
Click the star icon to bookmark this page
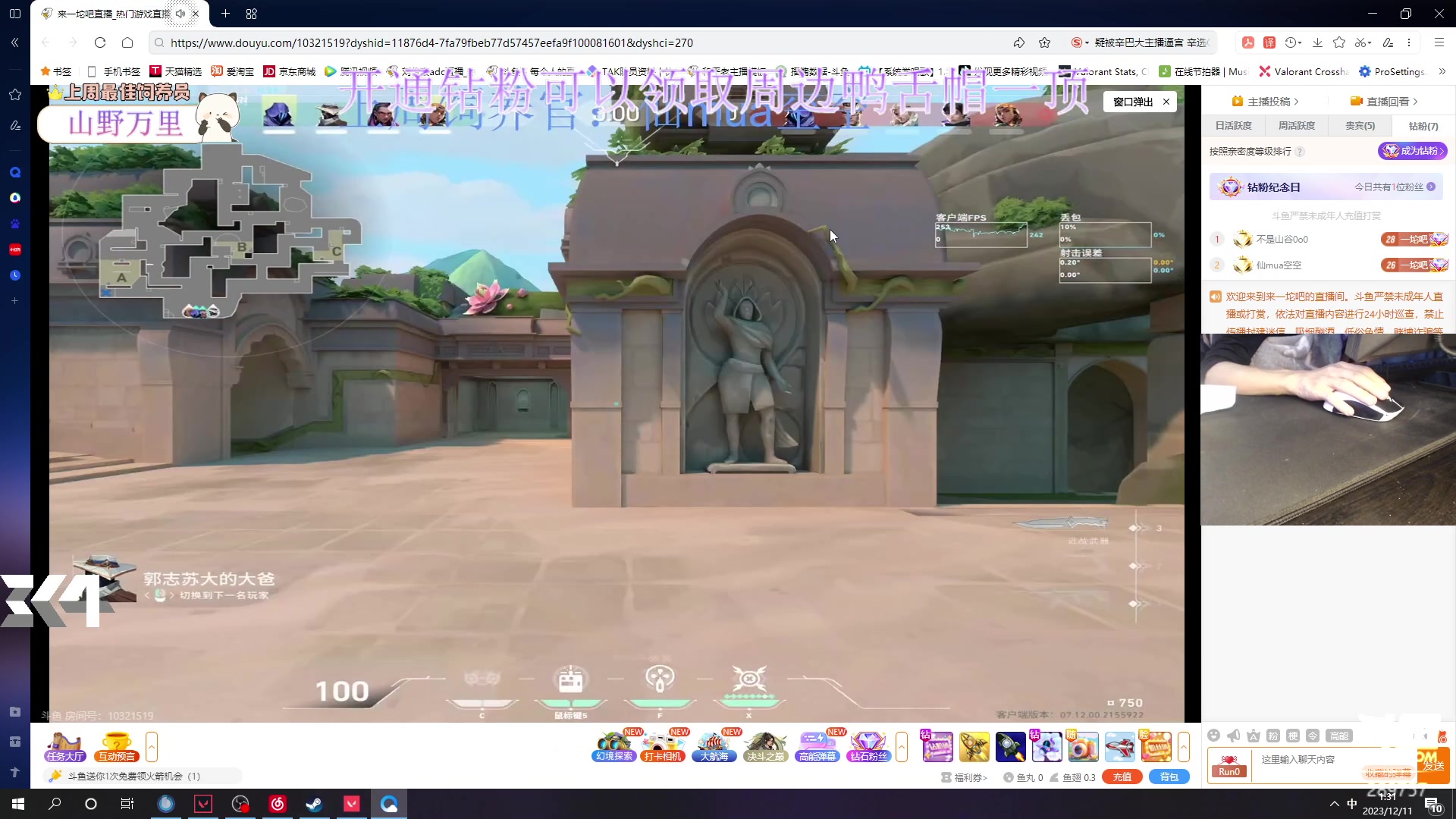[1044, 42]
